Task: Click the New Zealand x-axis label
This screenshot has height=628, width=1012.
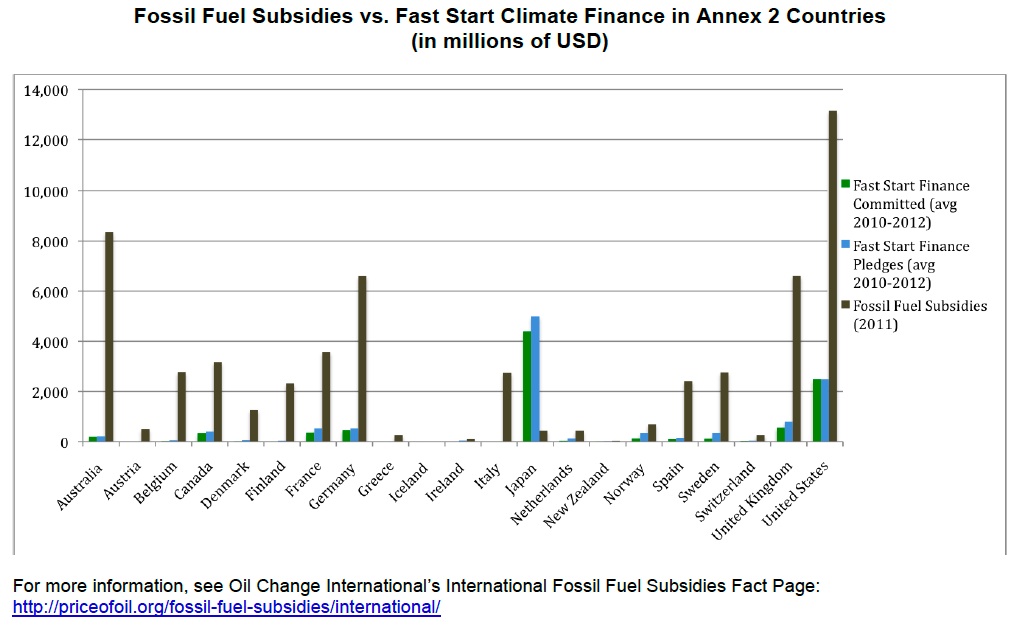Action: tap(576, 495)
